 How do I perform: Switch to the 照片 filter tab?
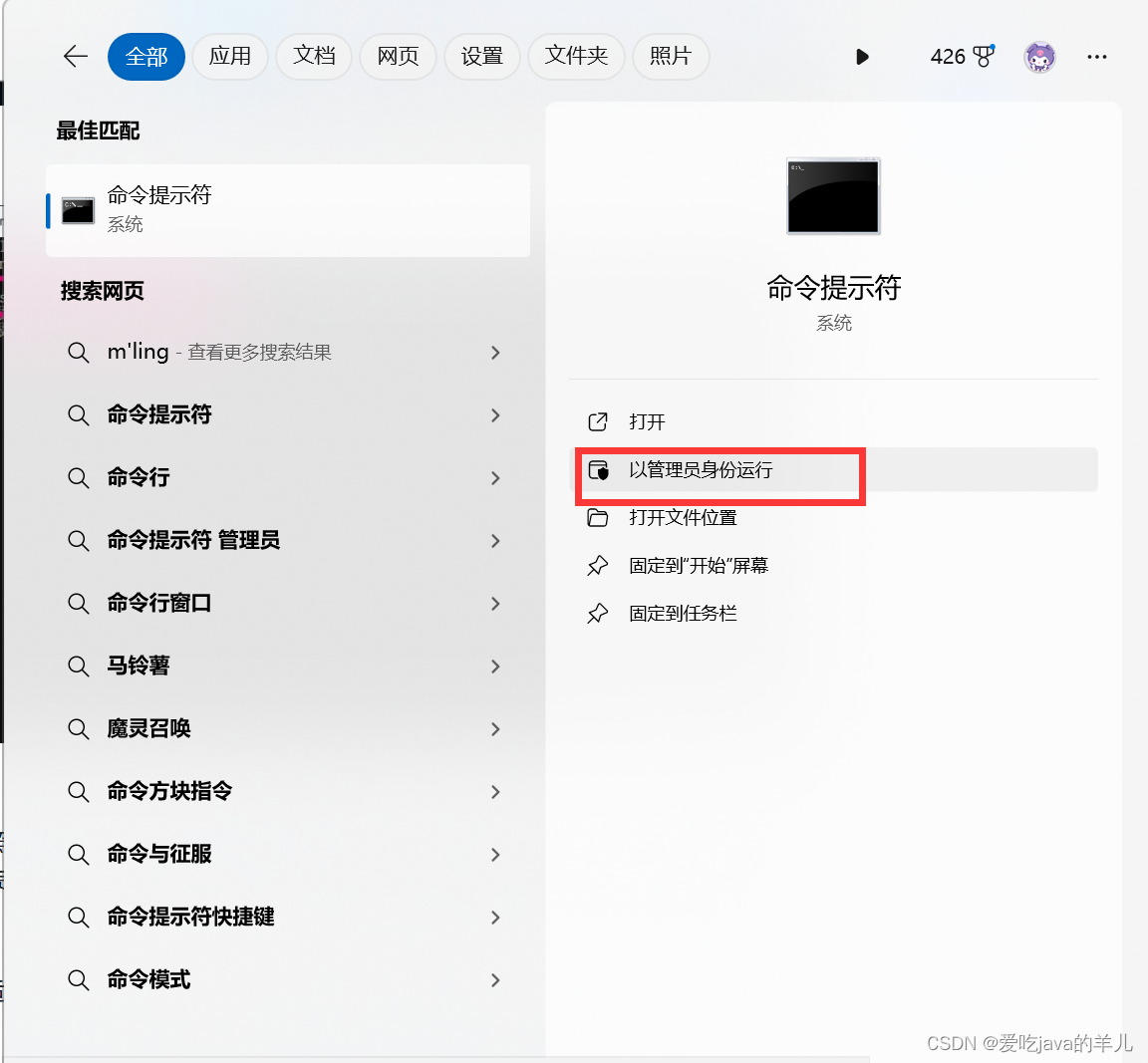(x=671, y=57)
